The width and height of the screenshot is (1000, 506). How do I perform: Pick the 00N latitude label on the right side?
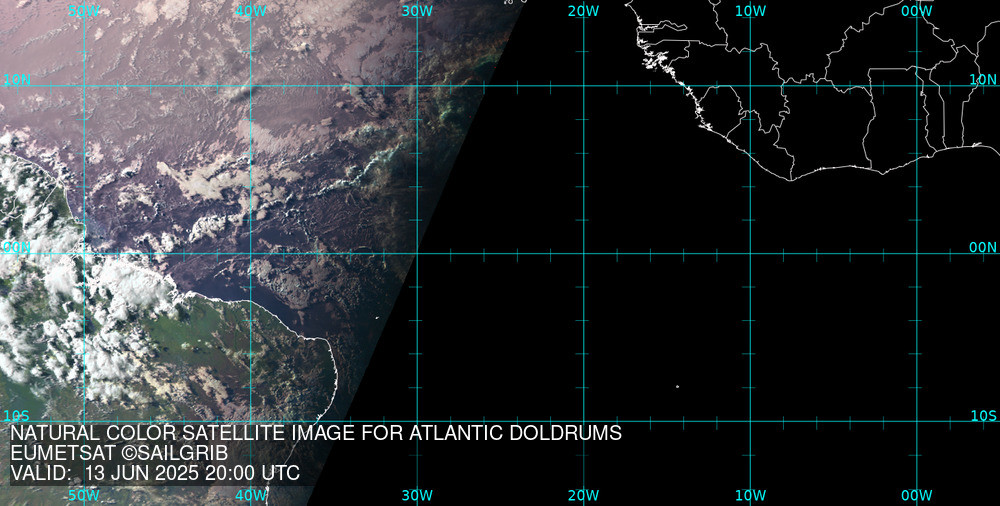983,248
